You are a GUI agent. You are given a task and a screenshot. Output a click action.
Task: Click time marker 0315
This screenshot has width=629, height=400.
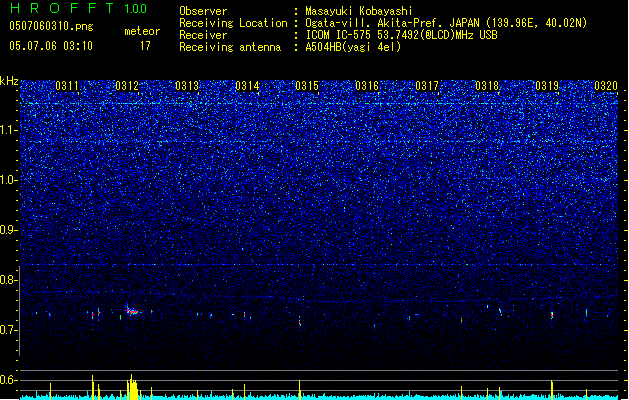(x=307, y=86)
